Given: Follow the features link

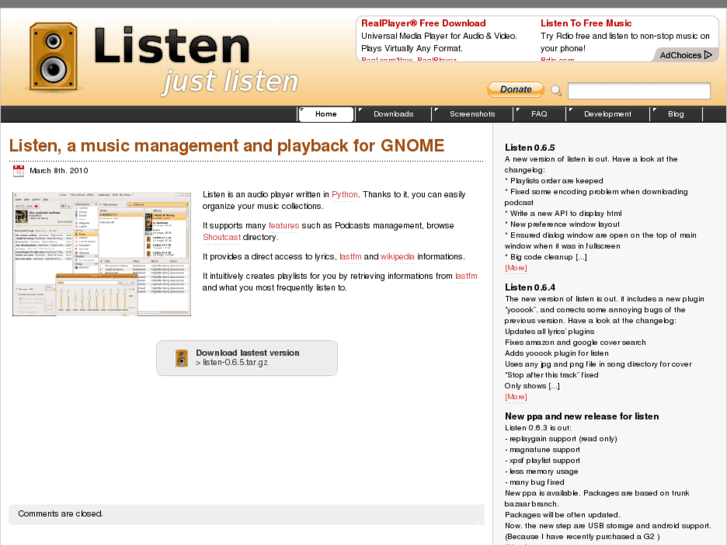Looking at the screenshot, I should (x=284, y=225).
